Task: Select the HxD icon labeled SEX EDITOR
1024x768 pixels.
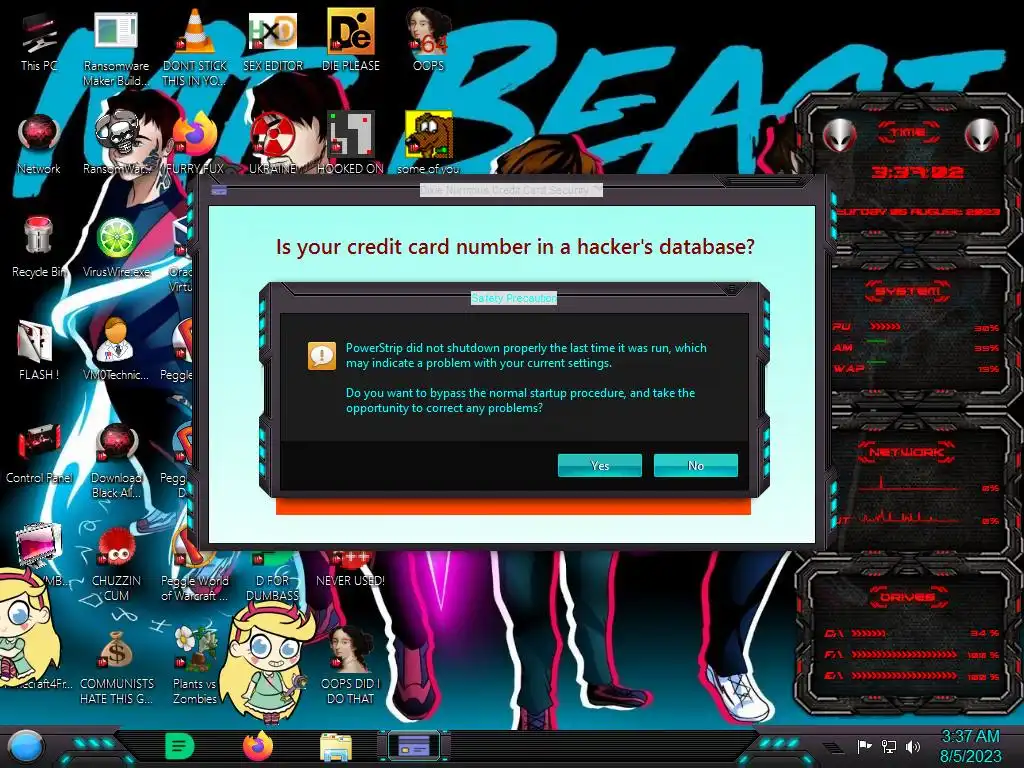Action: click(x=272, y=40)
